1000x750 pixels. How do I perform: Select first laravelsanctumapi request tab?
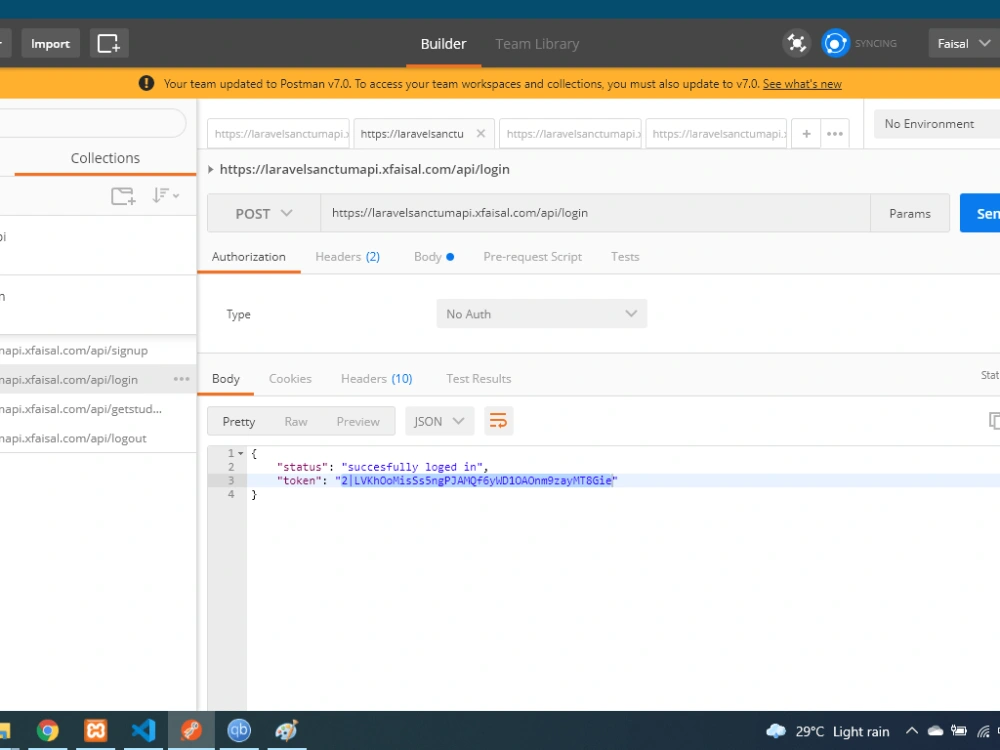pos(278,133)
